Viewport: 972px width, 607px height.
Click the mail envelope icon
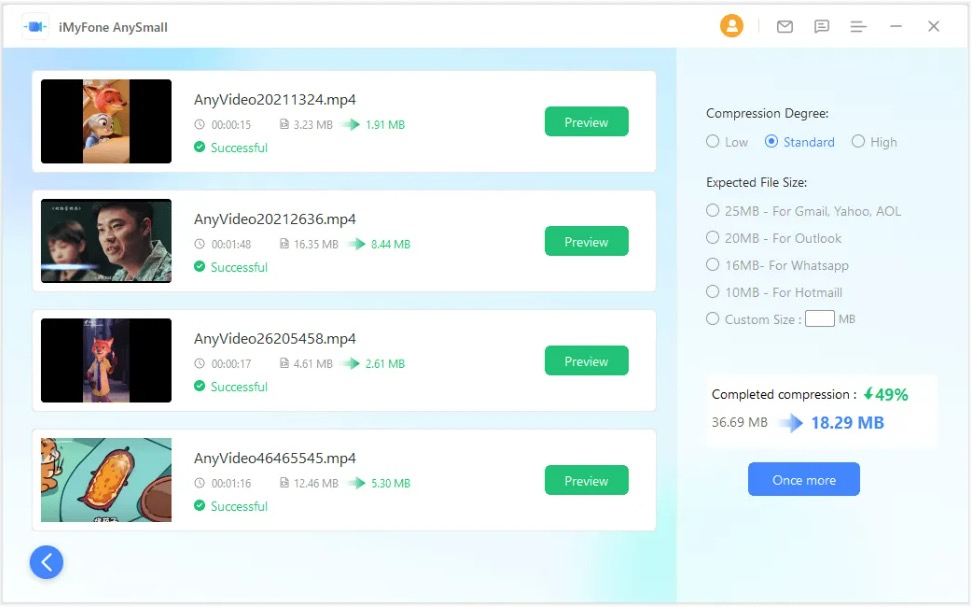(x=785, y=27)
